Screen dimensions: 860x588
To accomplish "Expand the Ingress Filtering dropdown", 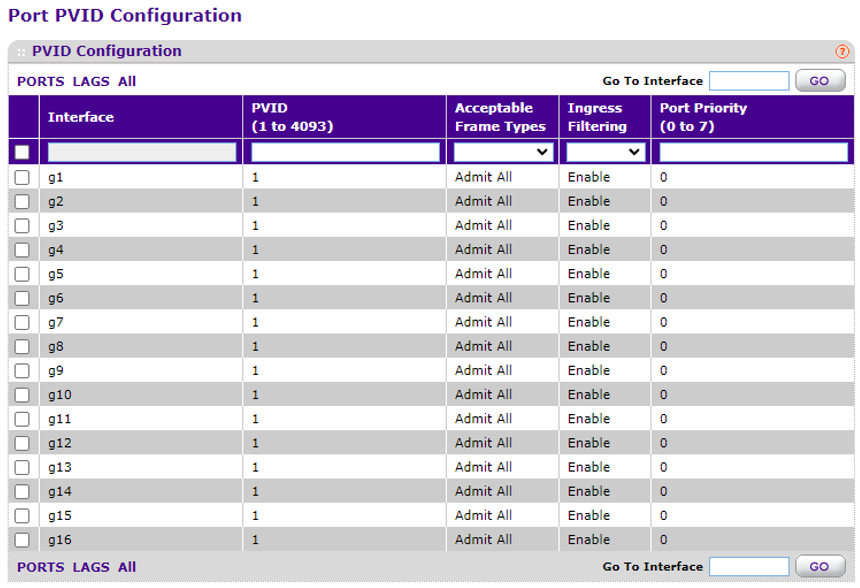I will click(x=606, y=152).
